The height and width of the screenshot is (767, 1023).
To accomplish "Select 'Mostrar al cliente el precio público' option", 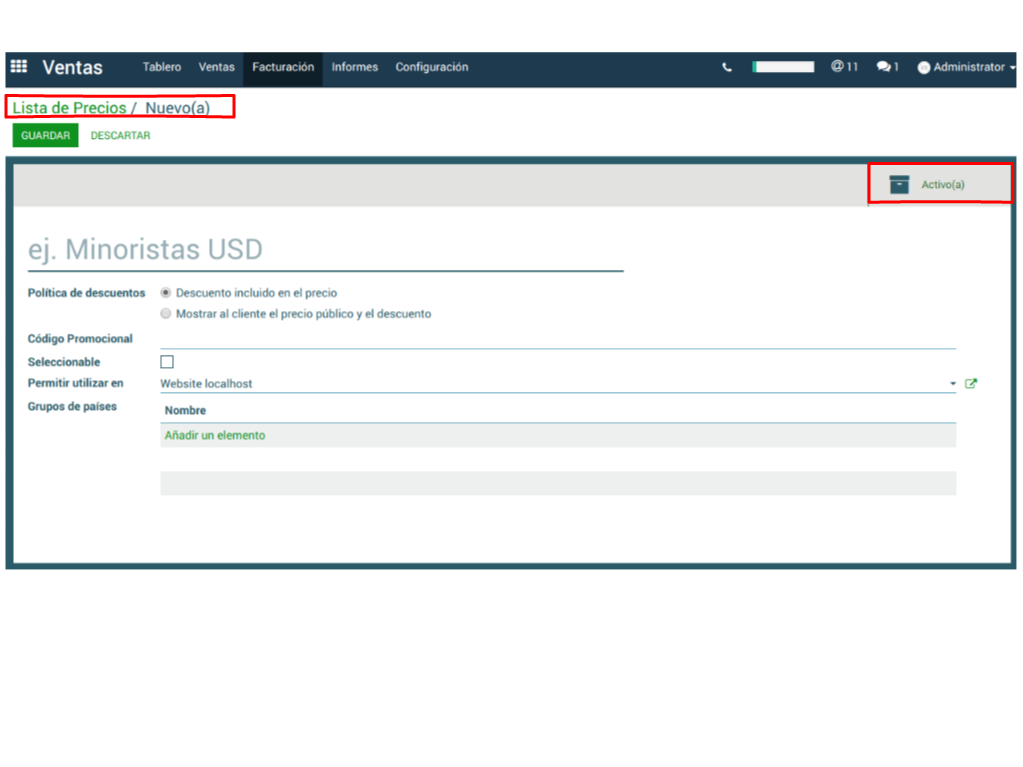I will 166,313.
